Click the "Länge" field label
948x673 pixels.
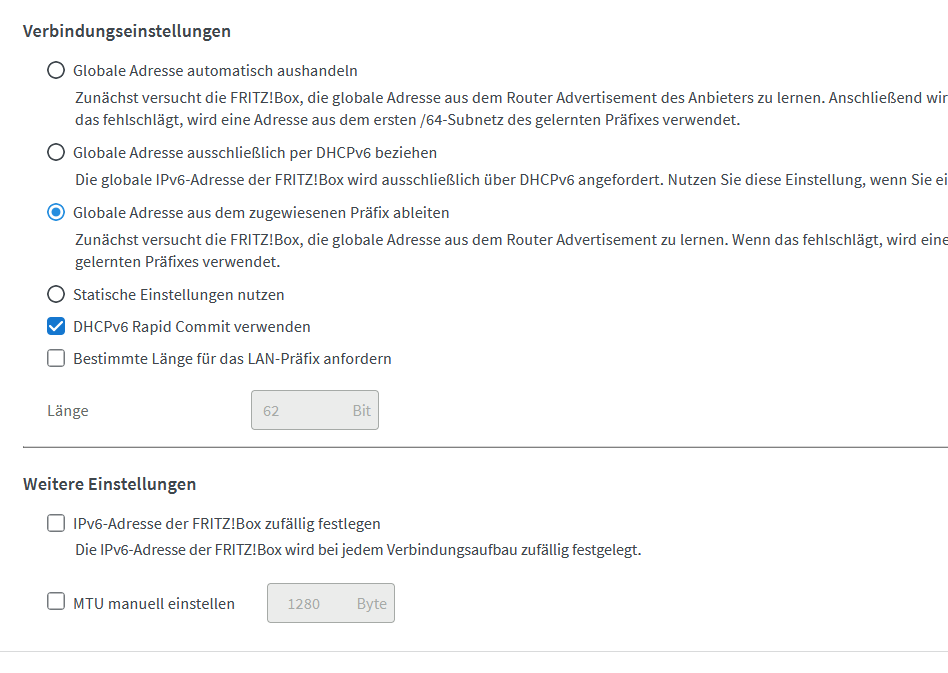(x=68, y=411)
